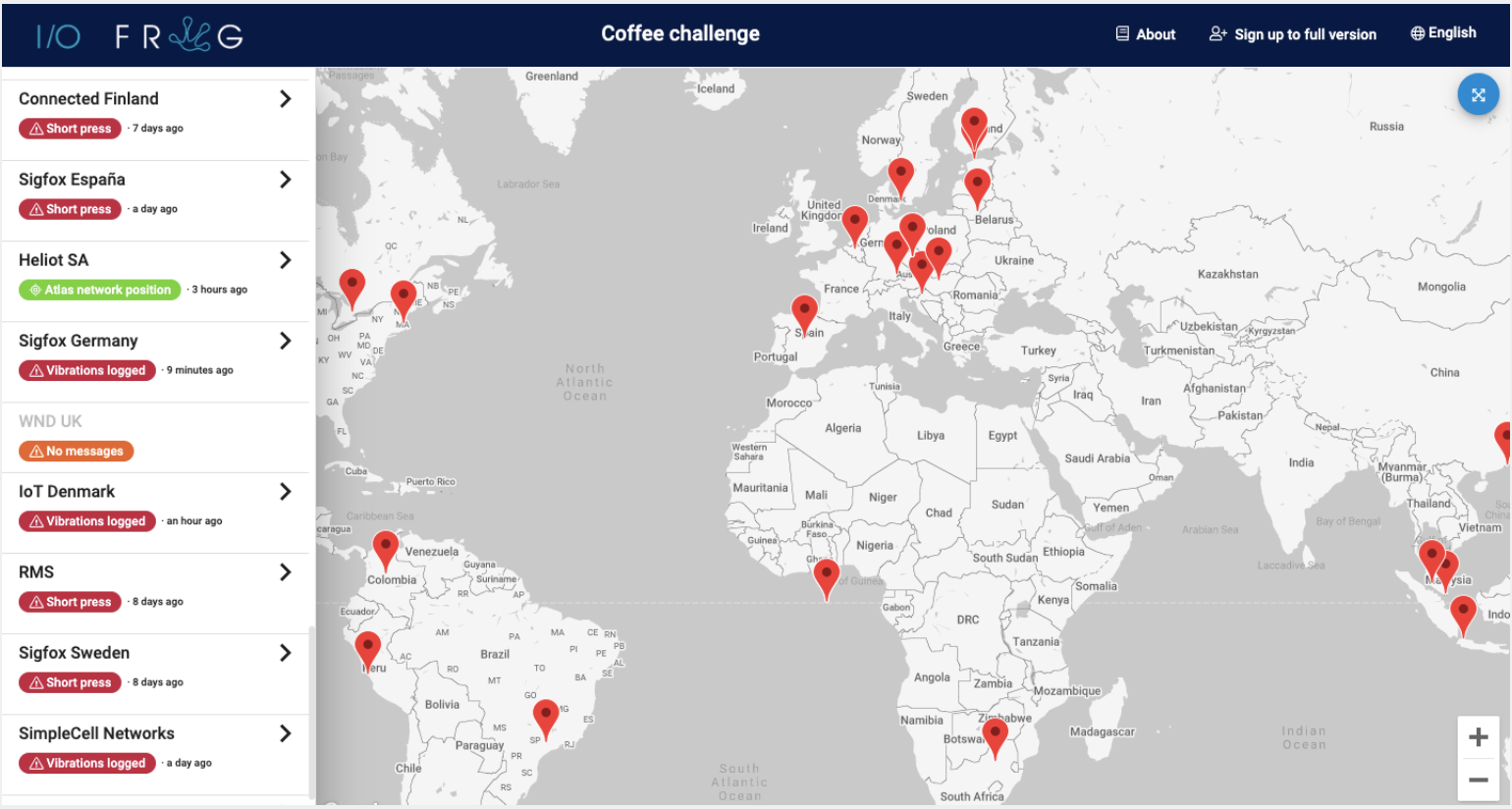Expand Connected Finland entry chevron
The width and height of the screenshot is (1512, 809).
pos(286,98)
